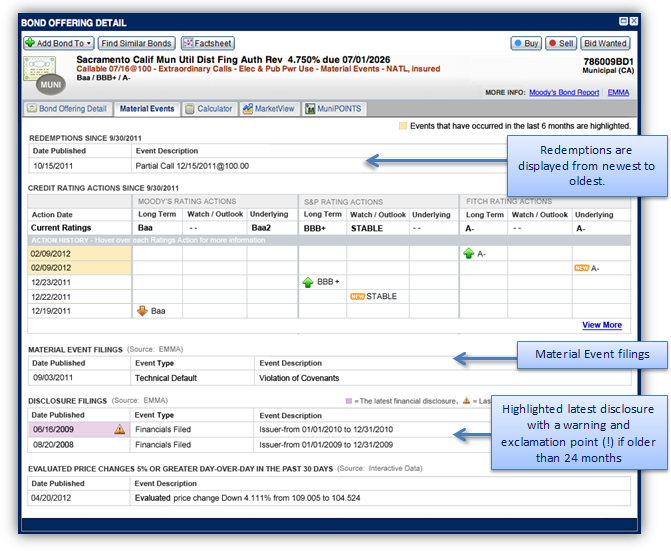Click the Find Similar Bonds button
Viewport: 671px width, 551px height.
point(137,44)
